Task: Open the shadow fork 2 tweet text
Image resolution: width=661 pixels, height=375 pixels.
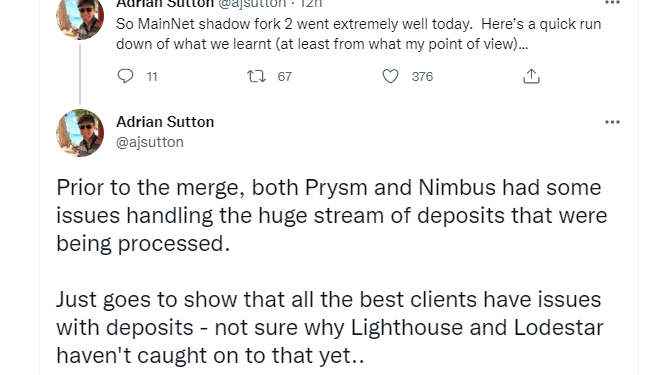Action: pyautogui.click(x=358, y=34)
